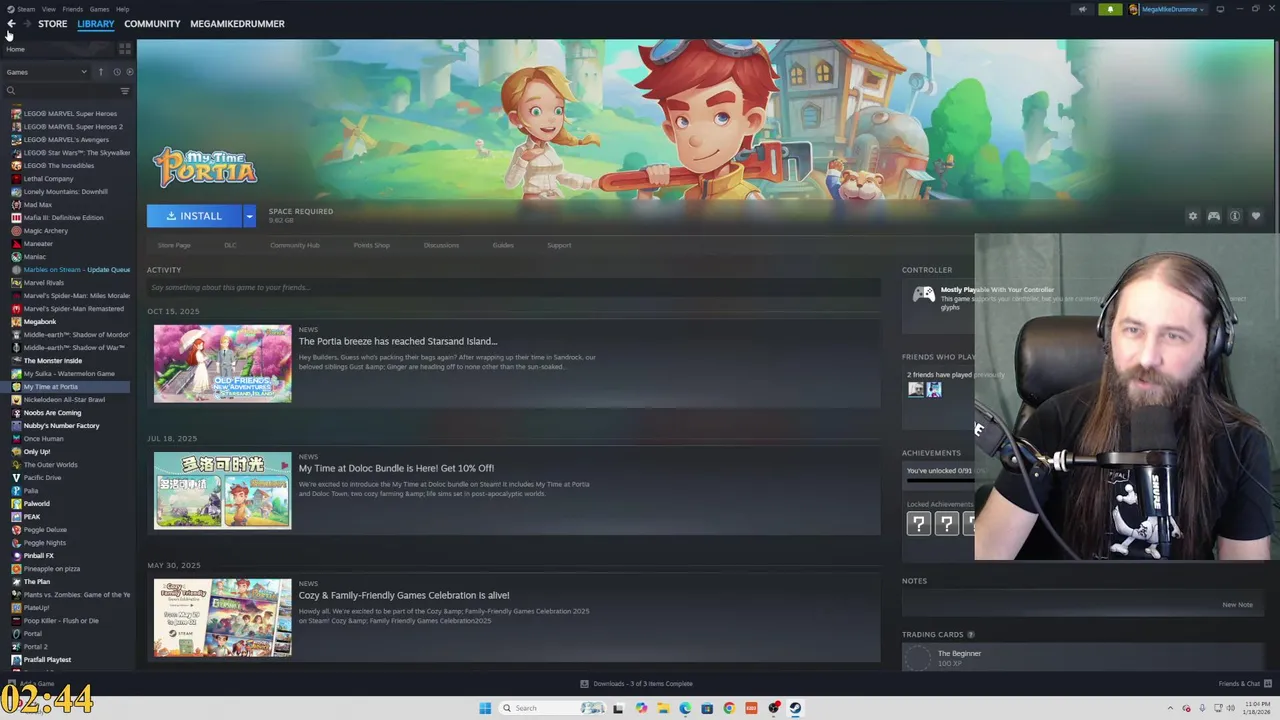Open Microsoft Edge from taskbar
Viewport: 1280px width, 720px height.
click(x=685, y=708)
